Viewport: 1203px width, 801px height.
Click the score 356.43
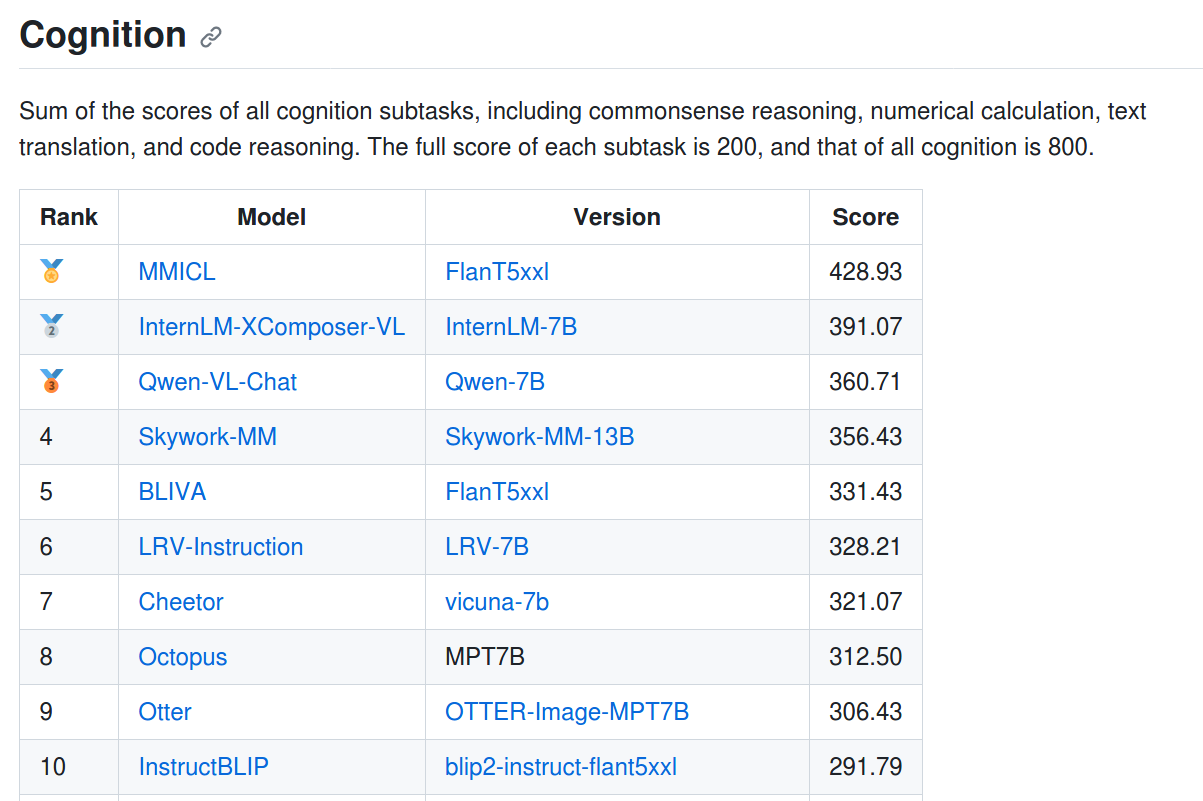coord(866,437)
